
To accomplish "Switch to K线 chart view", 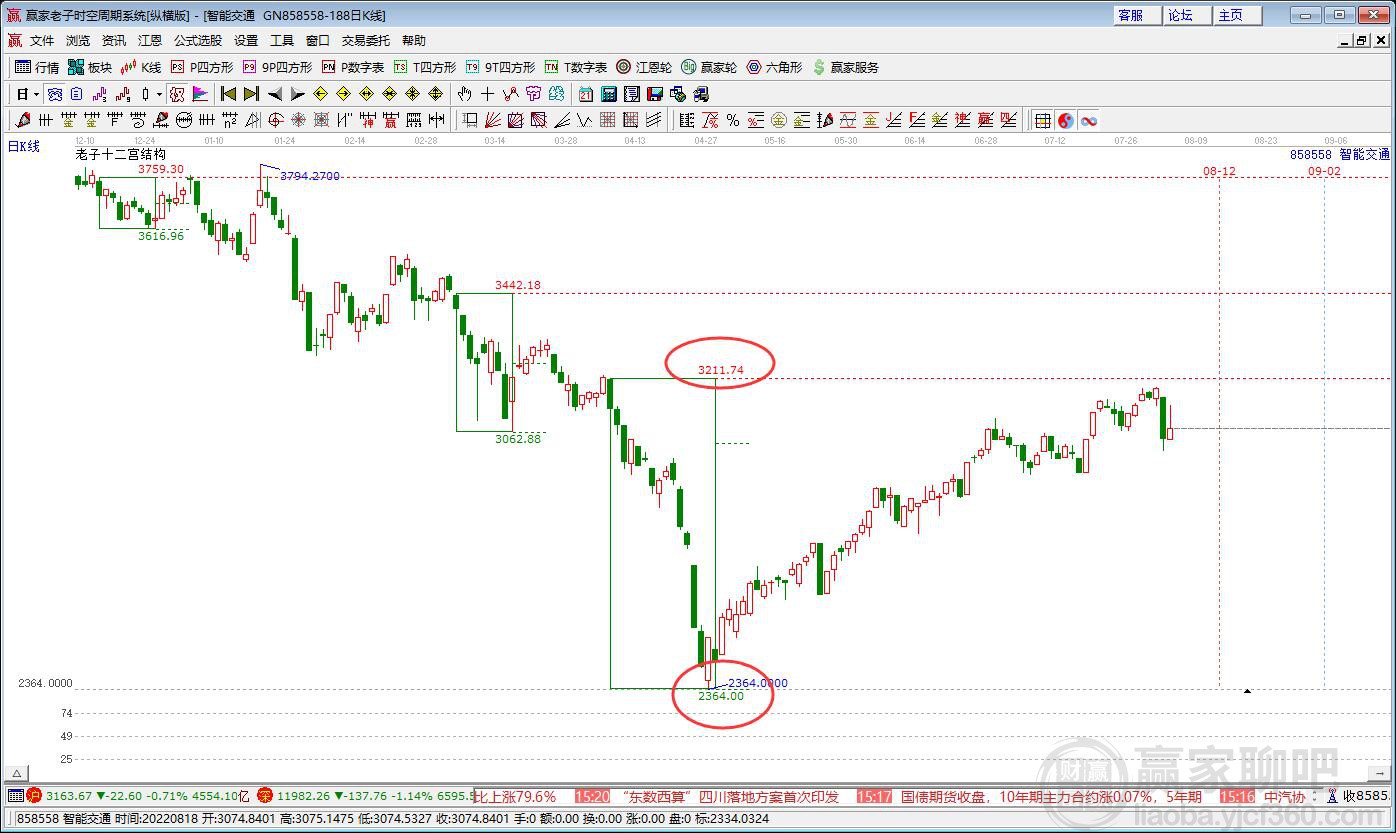I will tap(141, 67).
